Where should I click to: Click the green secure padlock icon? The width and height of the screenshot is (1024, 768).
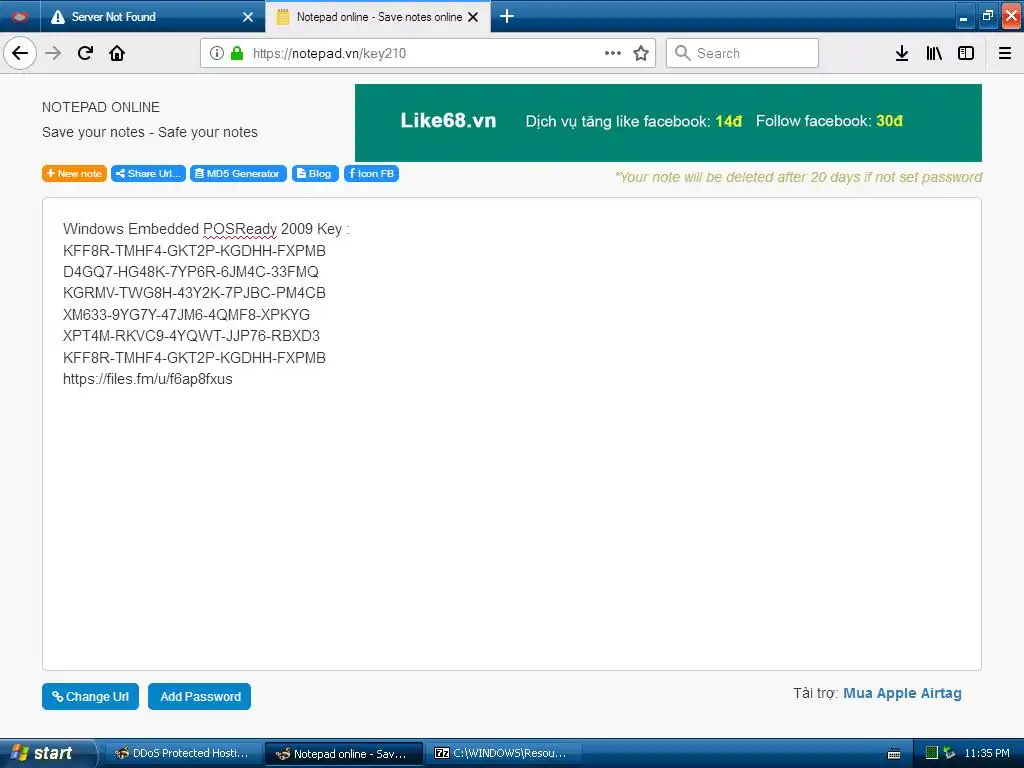coord(237,53)
